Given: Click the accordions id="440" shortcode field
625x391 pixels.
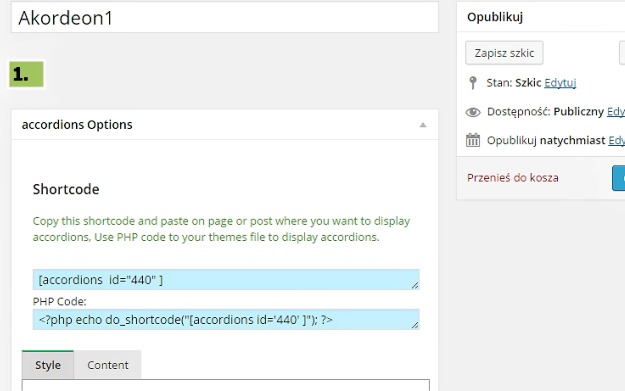Looking at the screenshot, I should 226,280.
